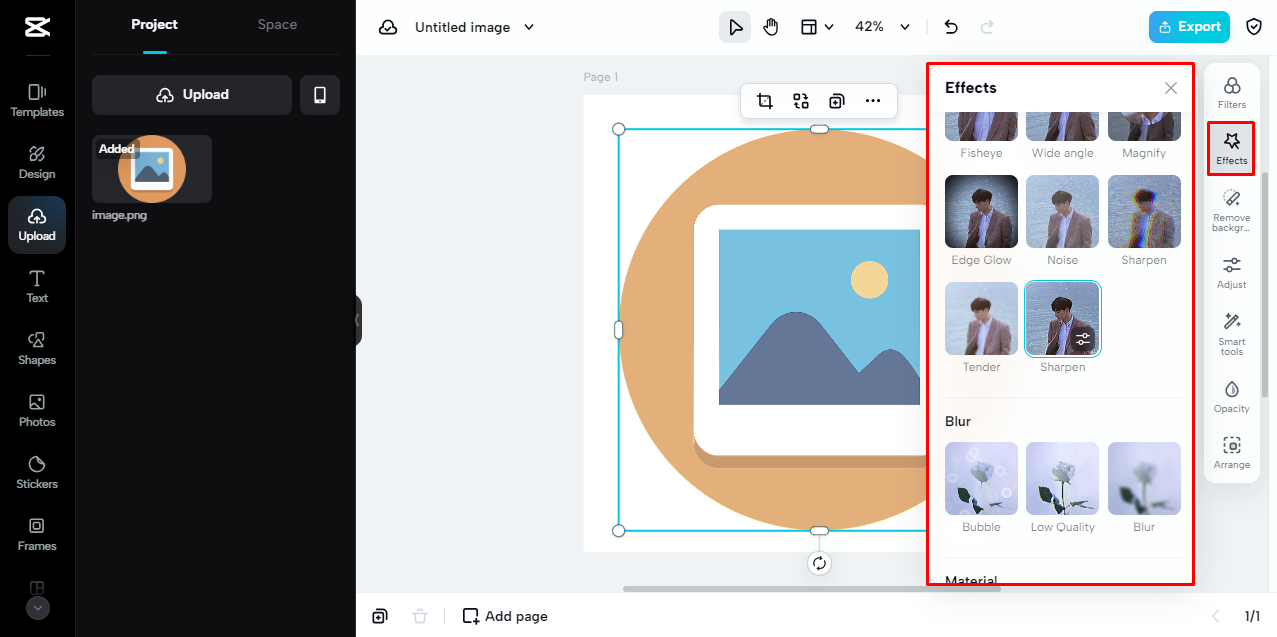Open the shield privacy icon
Image resolution: width=1277 pixels, height=637 pixels.
point(1254,27)
